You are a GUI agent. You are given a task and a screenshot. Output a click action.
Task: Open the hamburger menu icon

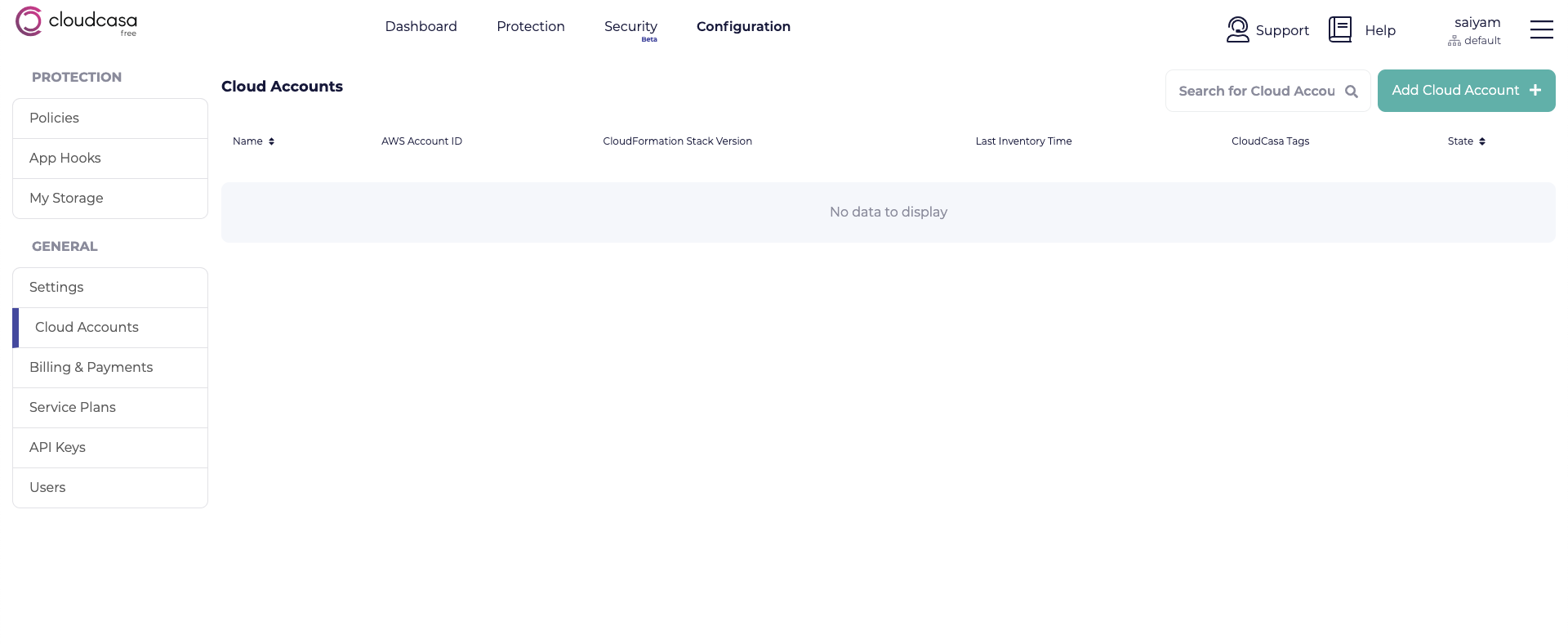[1542, 29]
